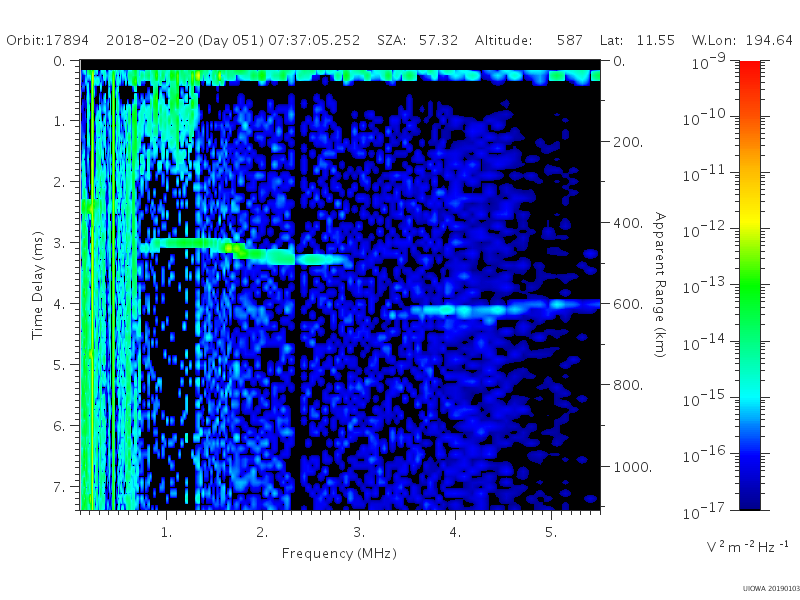Screen dimensions: 800x600
Task: Click the yellow band of the color bar
Action: coord(749,219)
